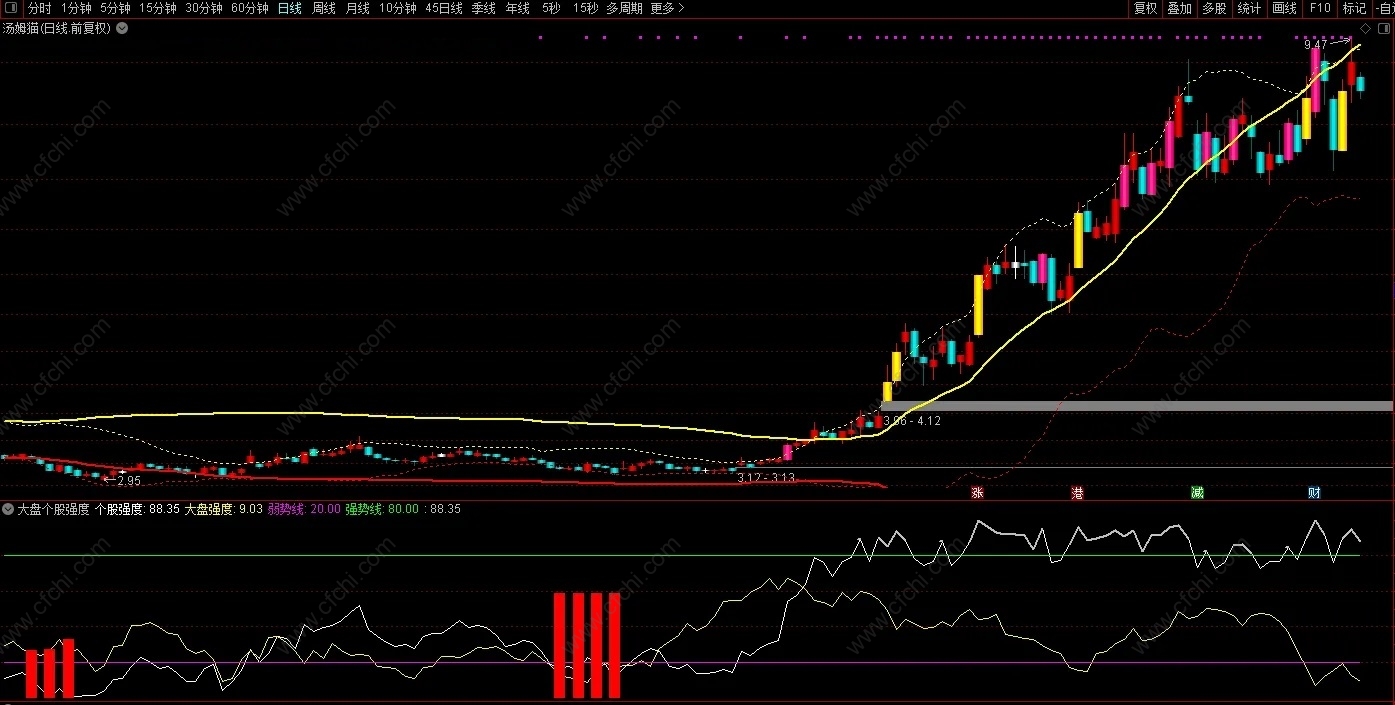Click the 标记 mark button

[x=1354, y=8]
